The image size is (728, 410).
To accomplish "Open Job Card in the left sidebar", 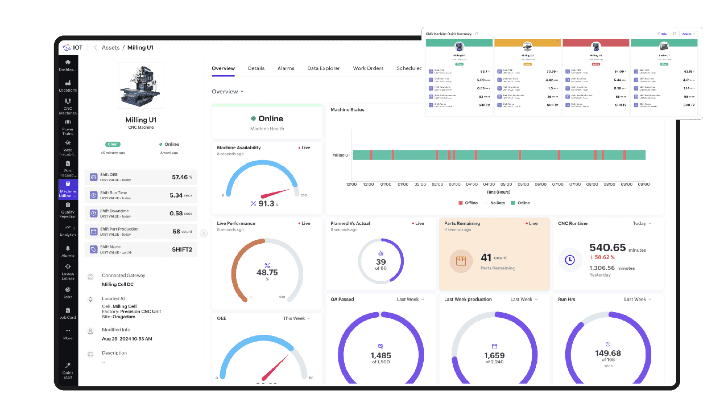I will (68, 313).
